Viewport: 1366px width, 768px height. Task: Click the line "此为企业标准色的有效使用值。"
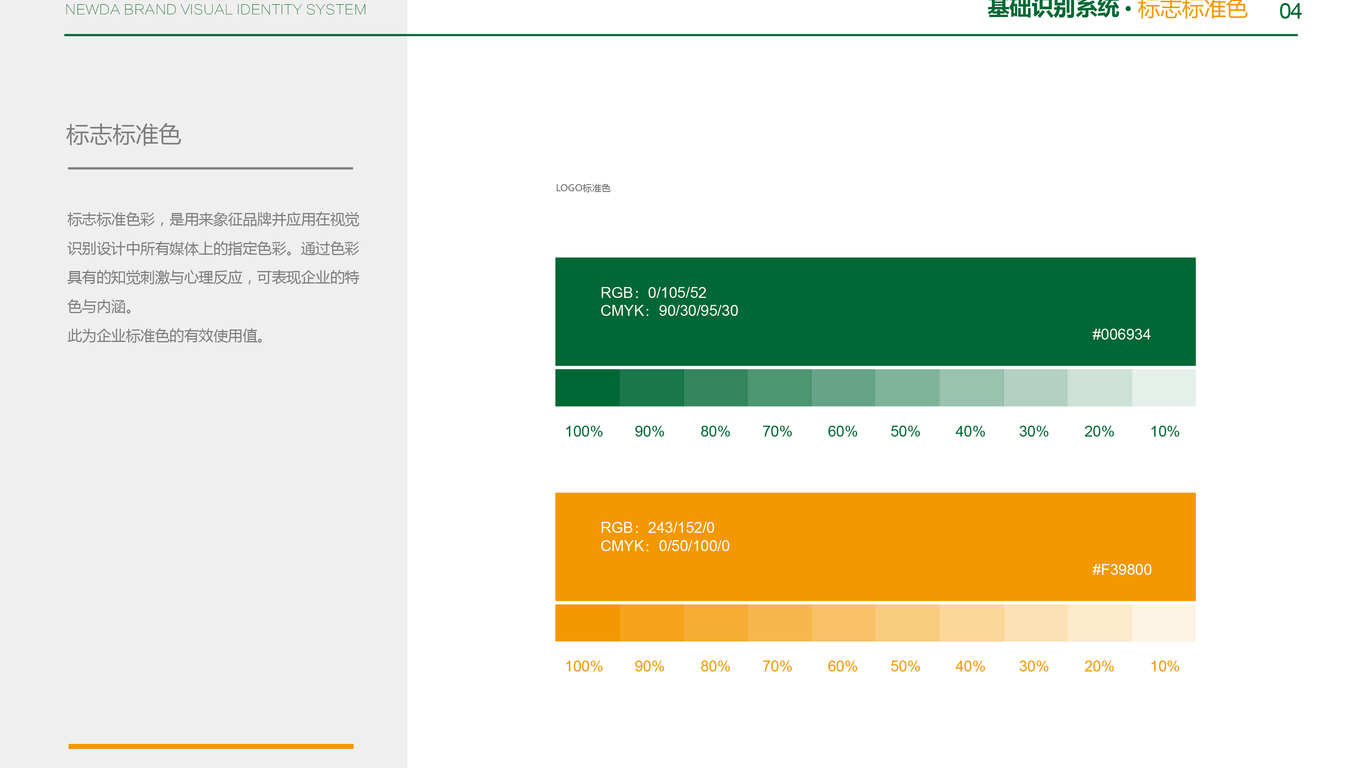click(x=168, y=336)
